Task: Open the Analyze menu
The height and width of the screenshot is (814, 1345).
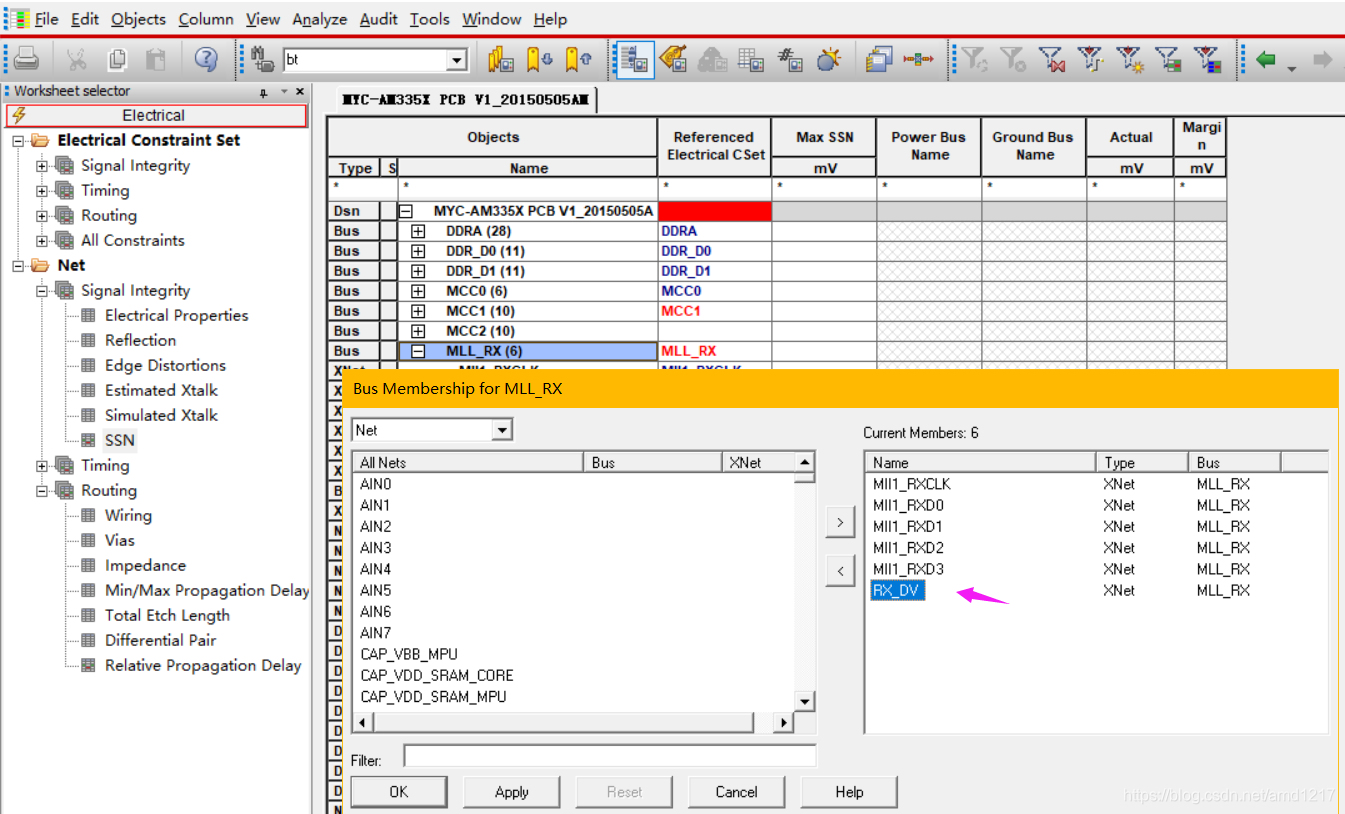Action: coord(319,19)
